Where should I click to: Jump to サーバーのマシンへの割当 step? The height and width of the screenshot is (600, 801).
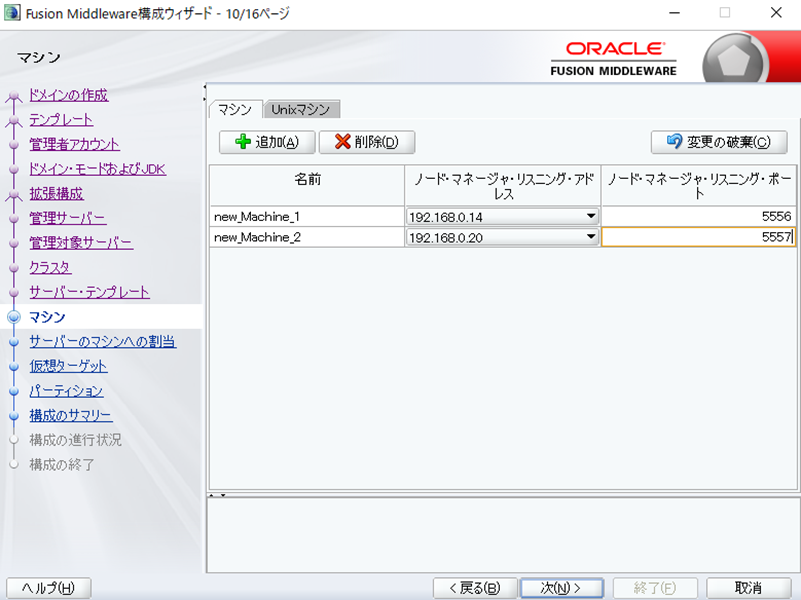[102, 341]
